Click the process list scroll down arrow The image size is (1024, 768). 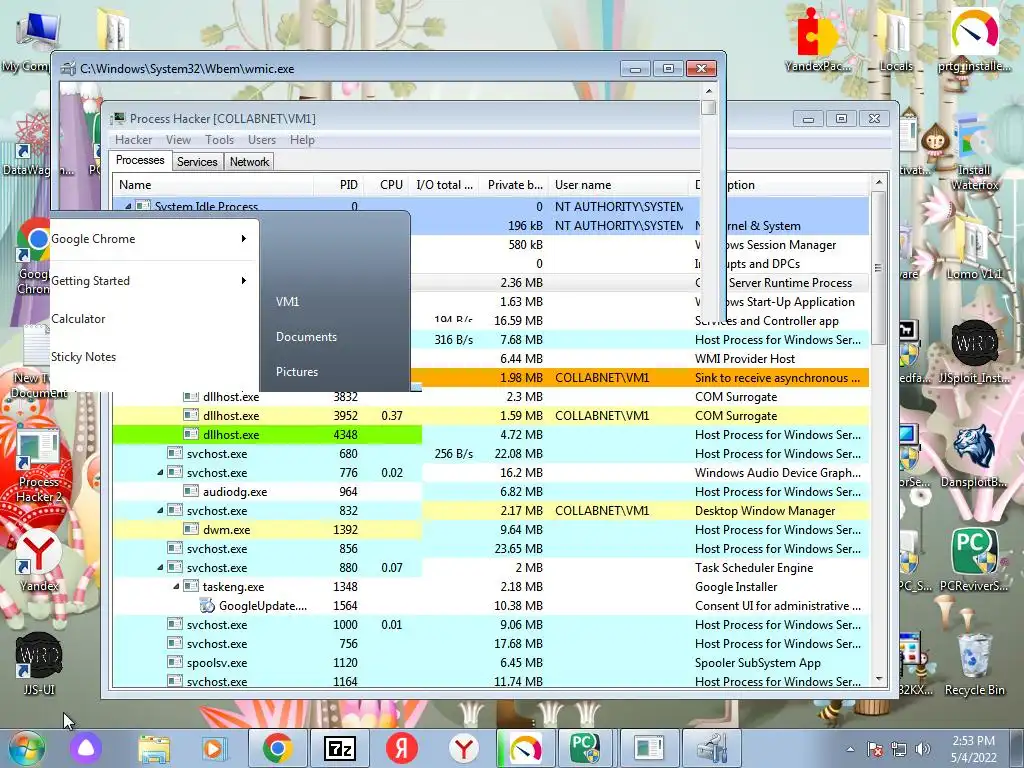[878, 679]
